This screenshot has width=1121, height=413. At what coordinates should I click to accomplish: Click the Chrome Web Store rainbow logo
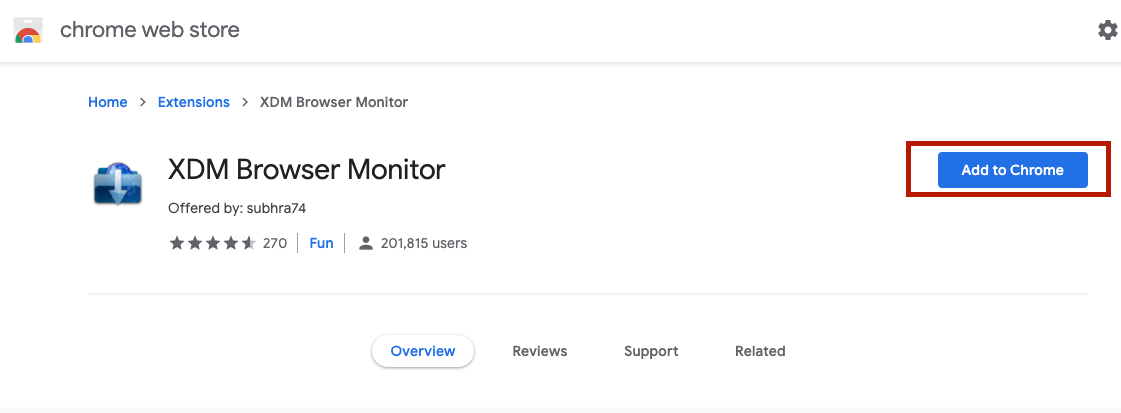point(27,31)
